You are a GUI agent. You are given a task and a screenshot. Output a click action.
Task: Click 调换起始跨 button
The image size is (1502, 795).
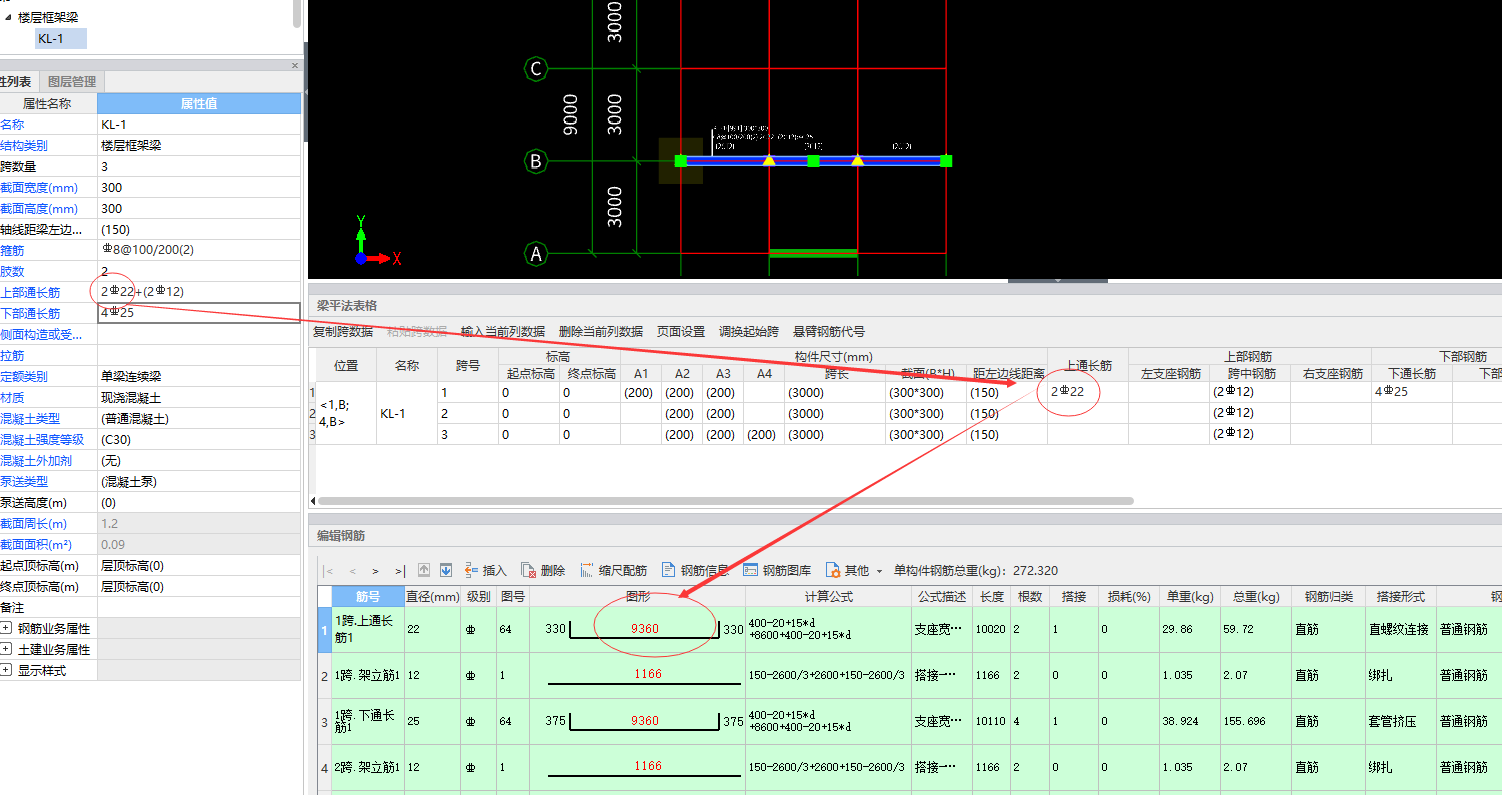click(x=749, y=331)
